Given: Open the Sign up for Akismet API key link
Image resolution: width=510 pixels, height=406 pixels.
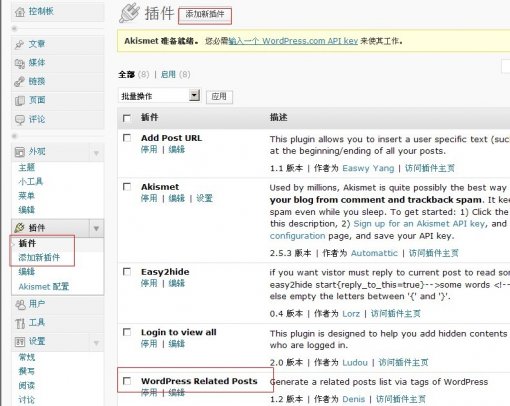Looking at the screenshot, I should coord(419,224).
